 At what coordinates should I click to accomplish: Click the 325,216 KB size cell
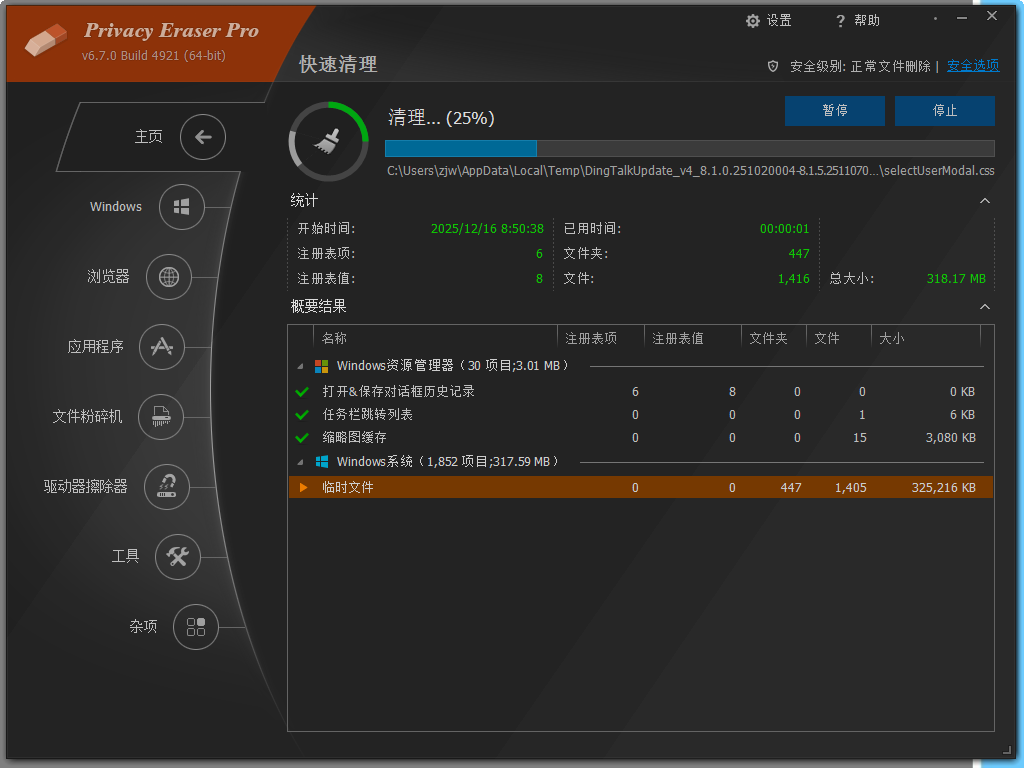point(944,487)
